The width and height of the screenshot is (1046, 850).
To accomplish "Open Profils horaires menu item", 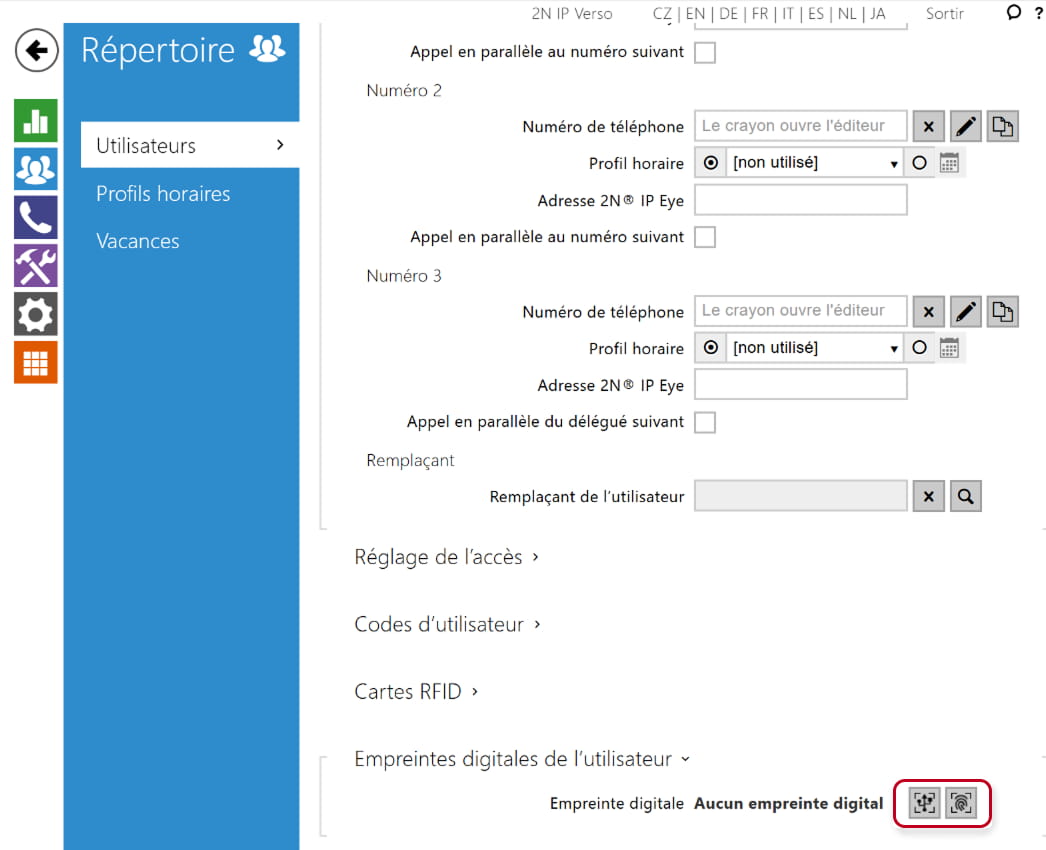I will click(x=163, y=193).
